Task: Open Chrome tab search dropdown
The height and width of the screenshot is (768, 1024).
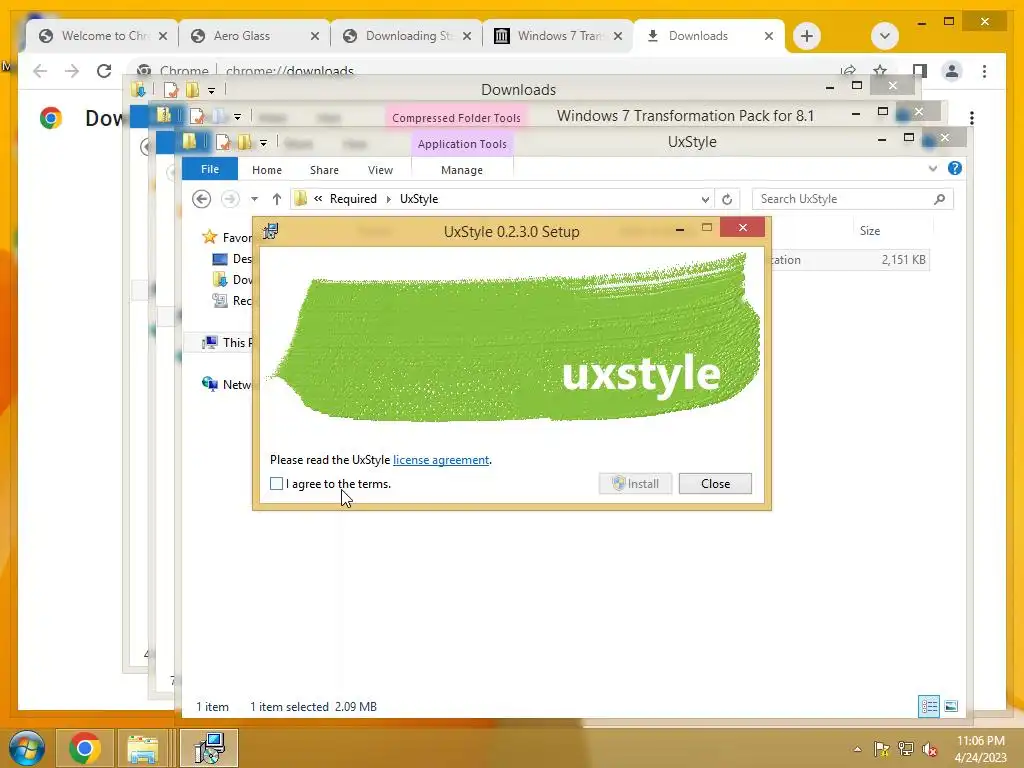Action: pos(884,36)
